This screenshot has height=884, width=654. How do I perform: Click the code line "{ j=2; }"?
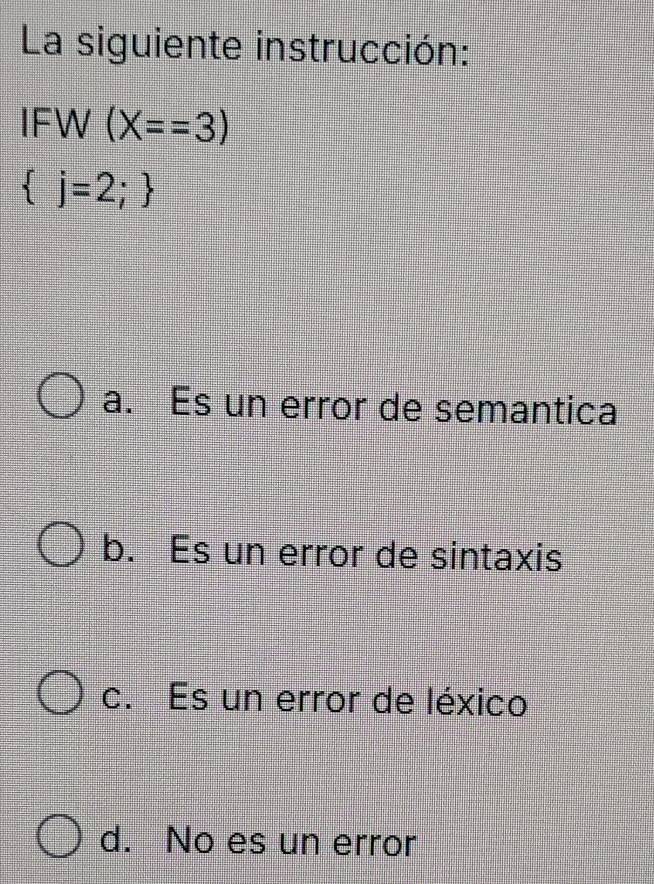[x=87, y=194]
